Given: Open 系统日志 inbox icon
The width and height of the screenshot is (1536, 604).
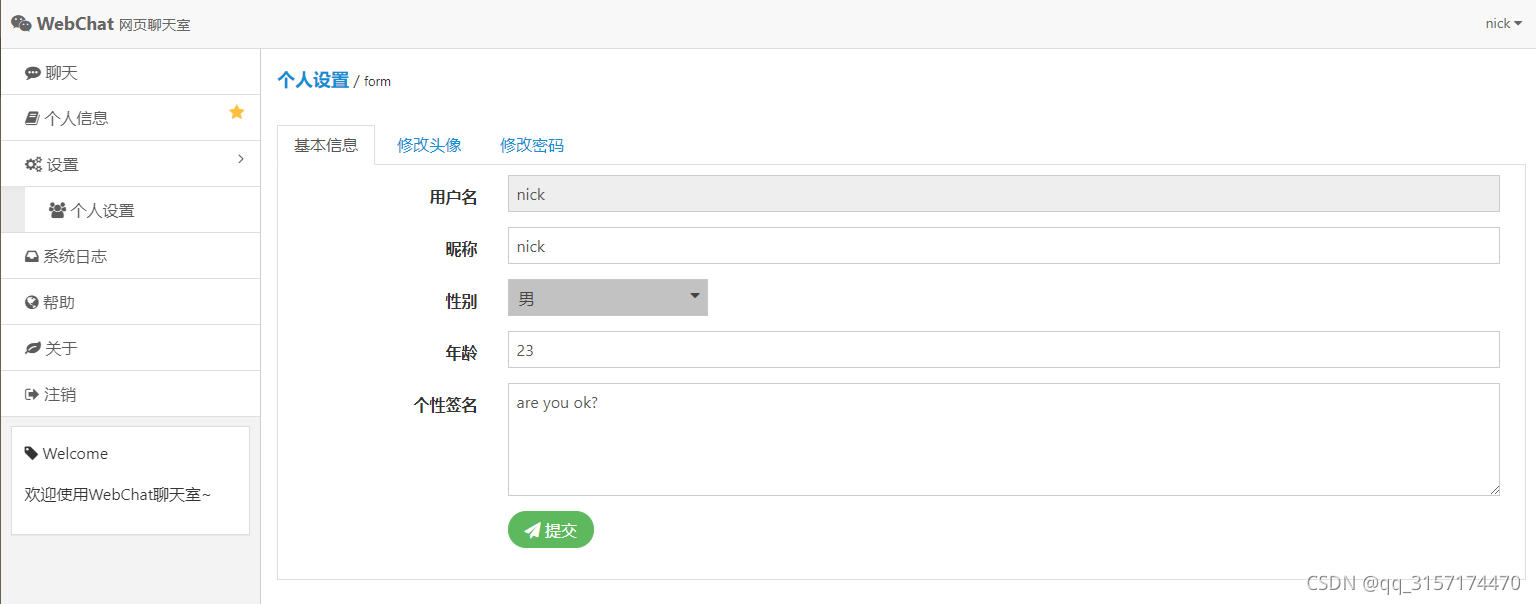Looking at the screenshot, I should point(32,257).
